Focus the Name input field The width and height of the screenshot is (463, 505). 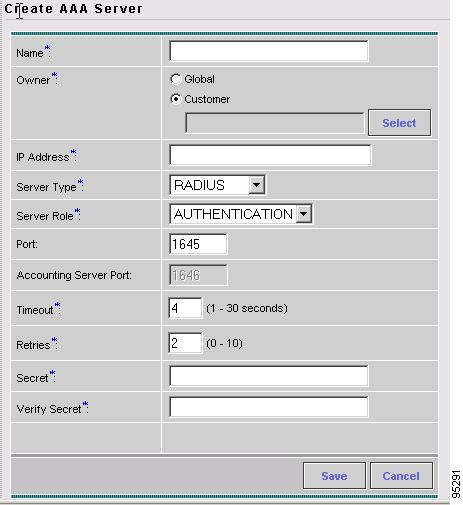269,51
